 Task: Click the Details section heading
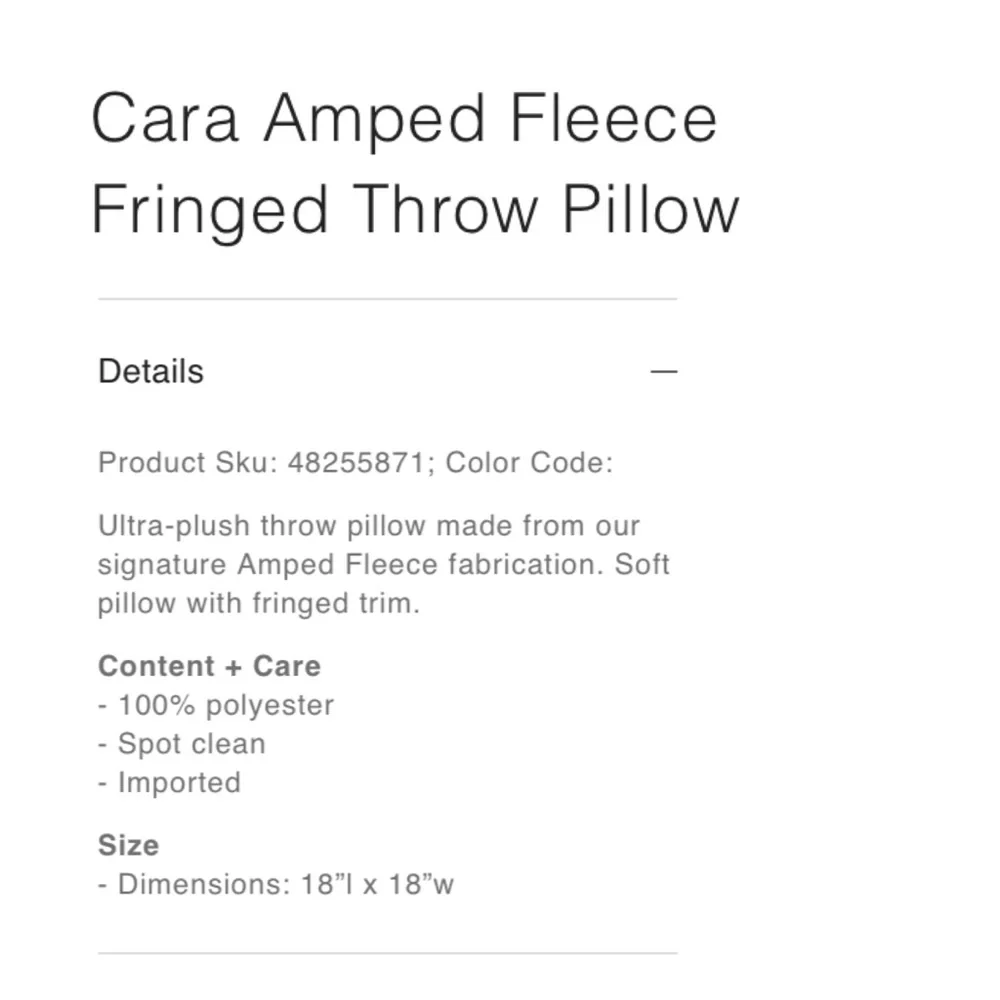pos(150,370)
